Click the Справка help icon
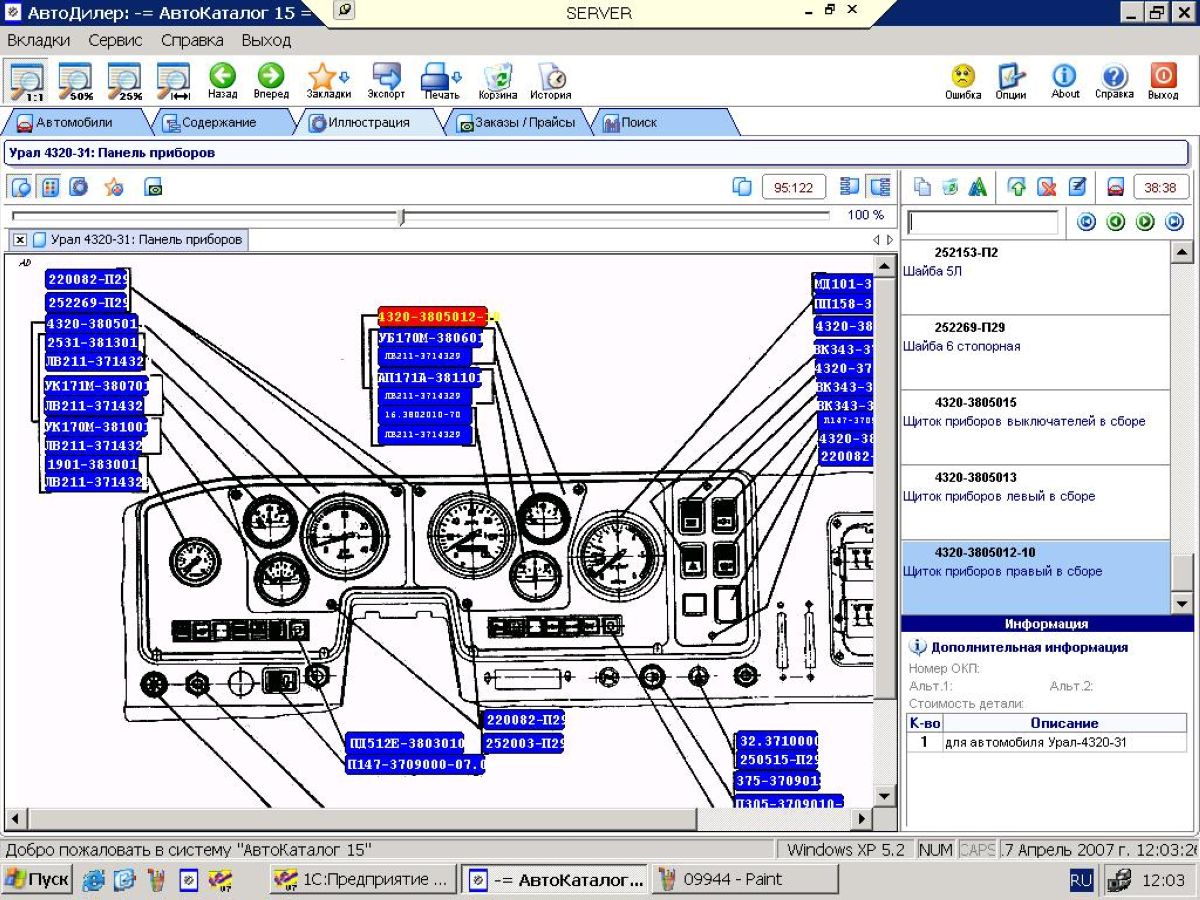 pos(1114,80)
